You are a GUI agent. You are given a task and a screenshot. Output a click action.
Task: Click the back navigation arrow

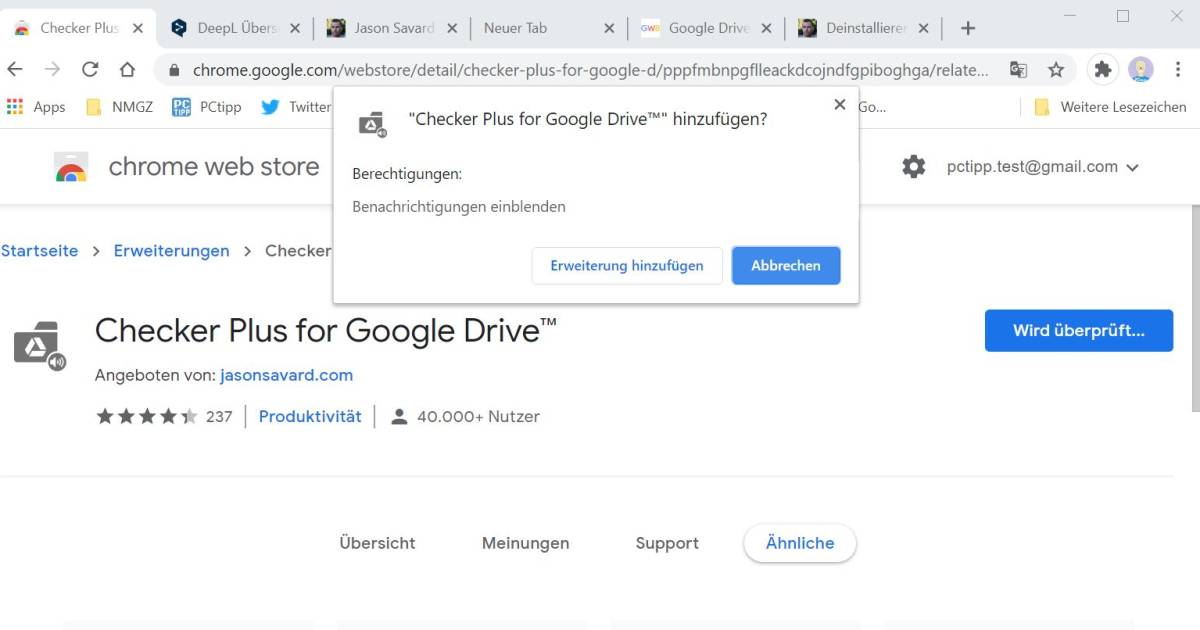point(16,70)
